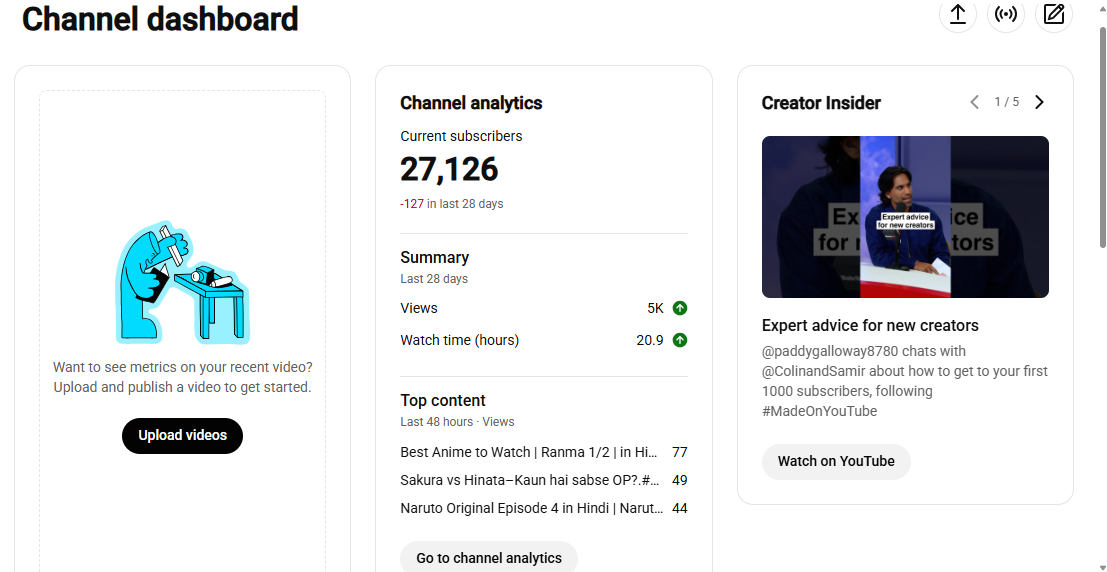Click the Views 5K value
The image size is (1107, 572).
tap(655, 309)
